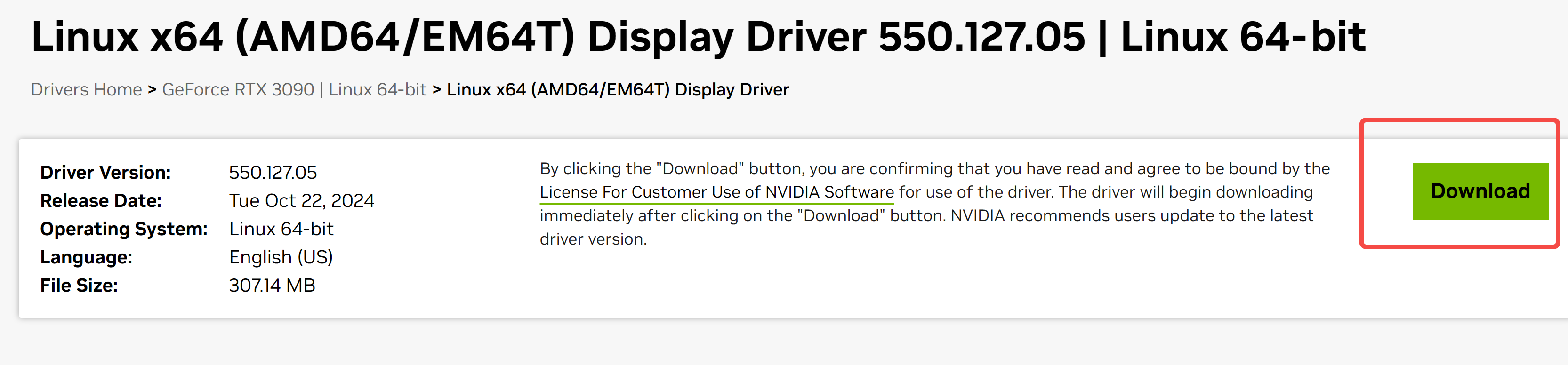This screenshot has height=365, width=1568.
Task: Click the current Display Driver breadcrumb item
Action: [617, 89]
